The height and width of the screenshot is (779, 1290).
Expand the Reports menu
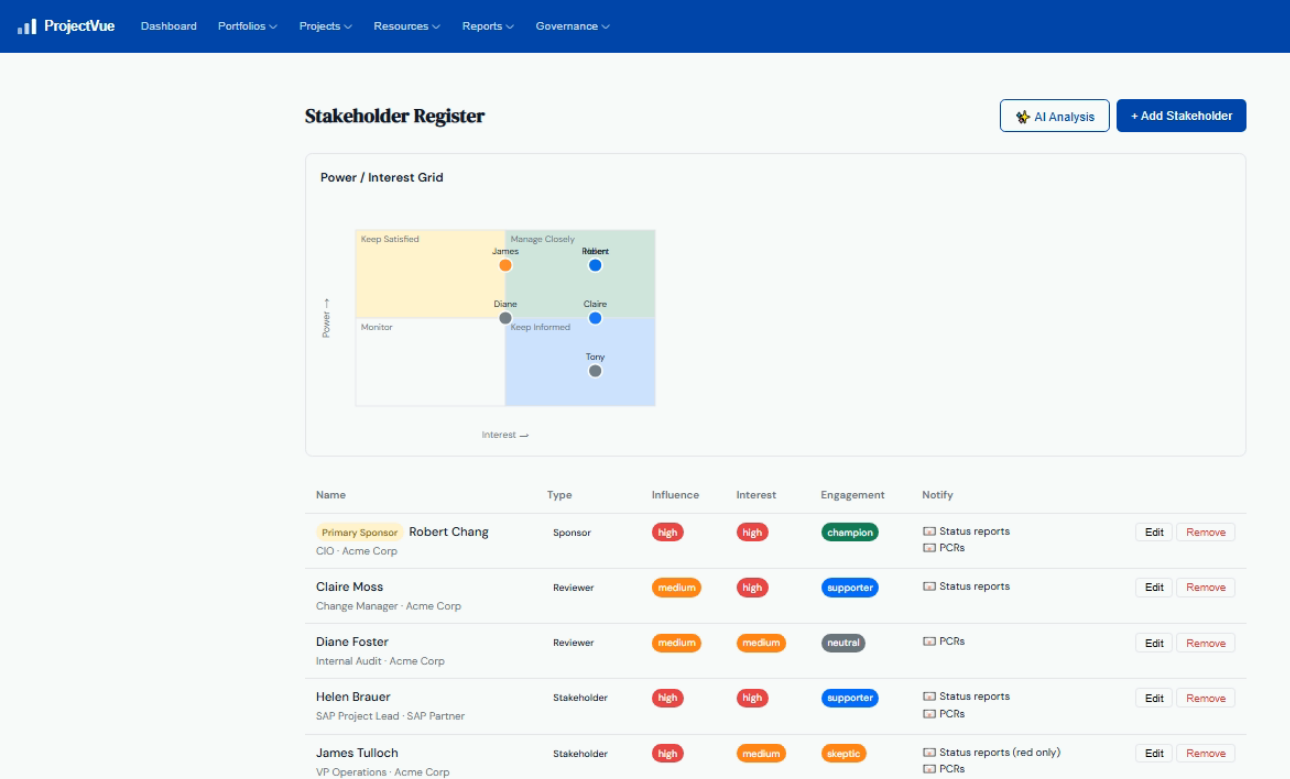[488, 26]
